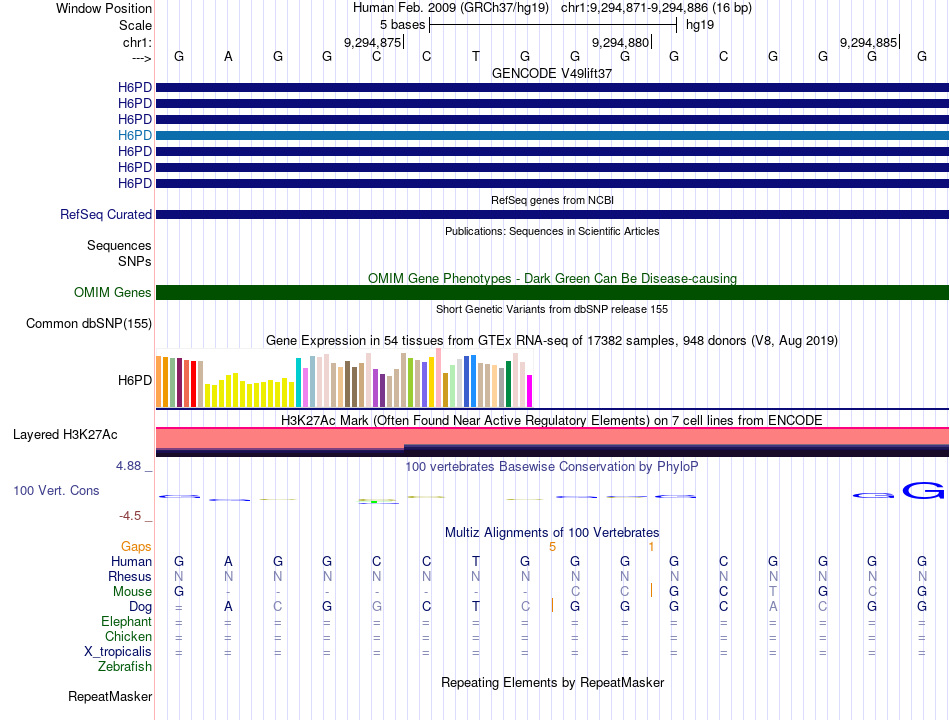Screen dimensions: 950x720
Task: Click the dark green OMIM Genes bar
Action: point(552,293)
